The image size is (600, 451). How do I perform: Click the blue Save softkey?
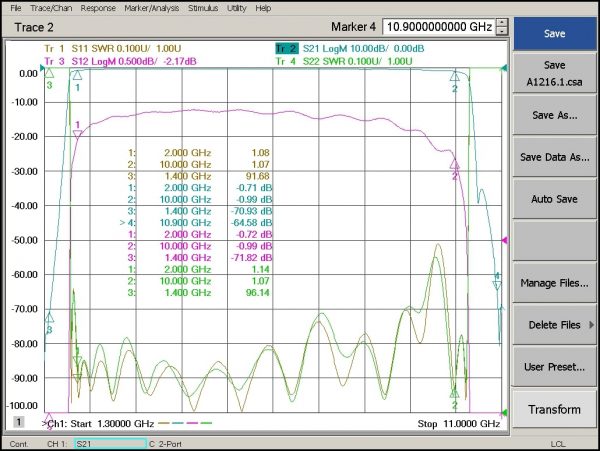[554, 34]
